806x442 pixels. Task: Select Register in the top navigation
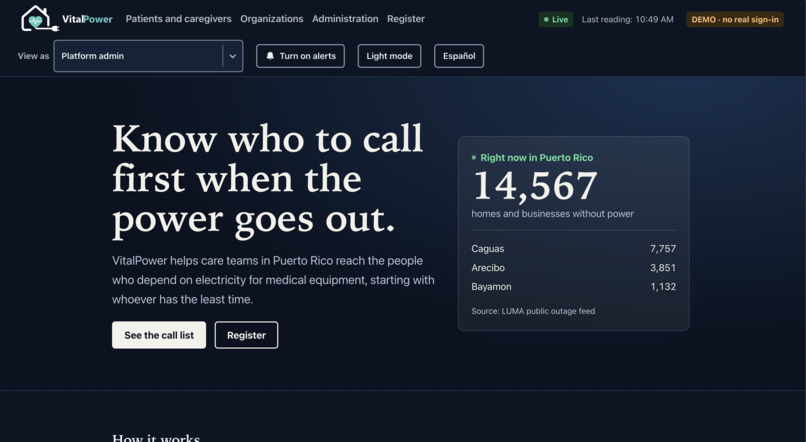406,19
